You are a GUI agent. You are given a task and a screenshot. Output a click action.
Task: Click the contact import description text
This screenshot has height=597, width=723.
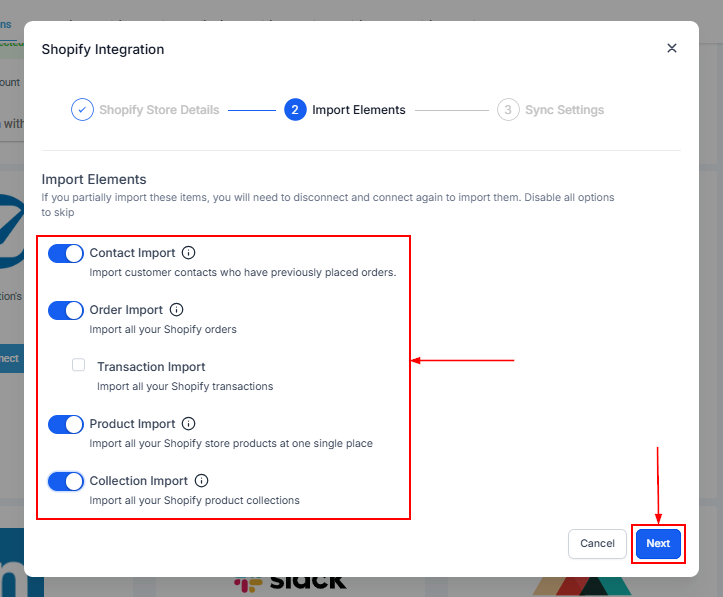[243, 272]
